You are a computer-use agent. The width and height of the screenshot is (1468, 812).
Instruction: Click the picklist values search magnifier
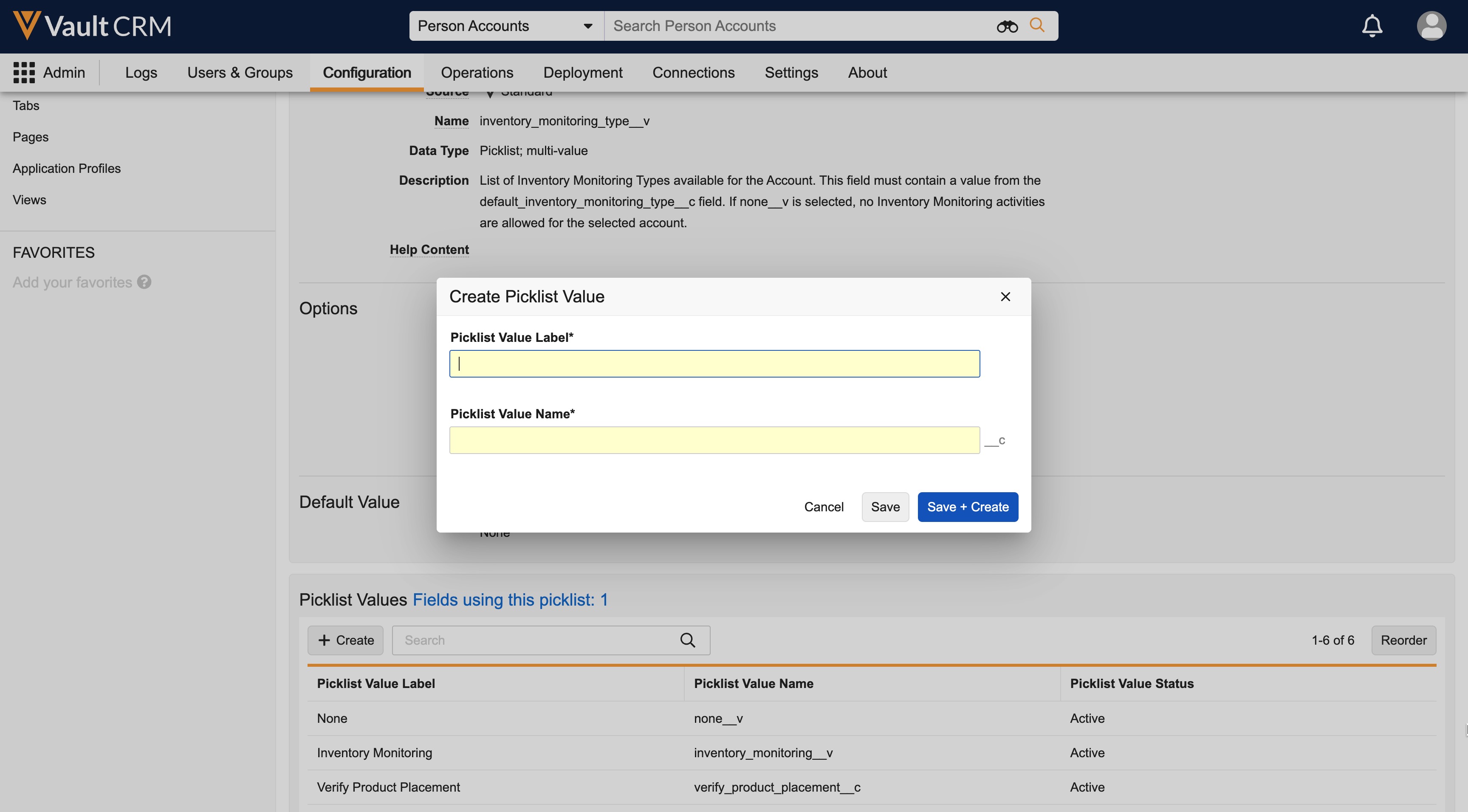click(687, 640)
